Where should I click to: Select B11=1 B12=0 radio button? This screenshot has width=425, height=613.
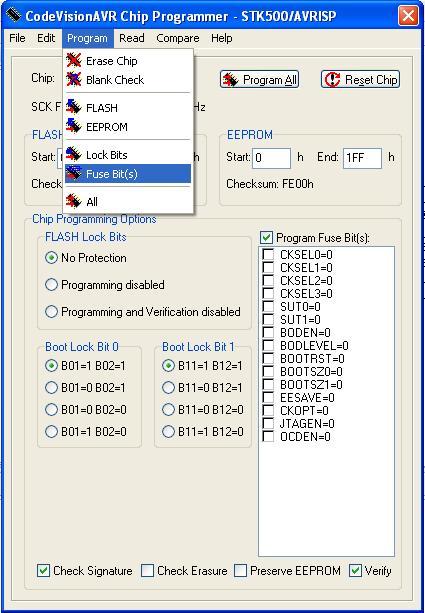[168, 432]
